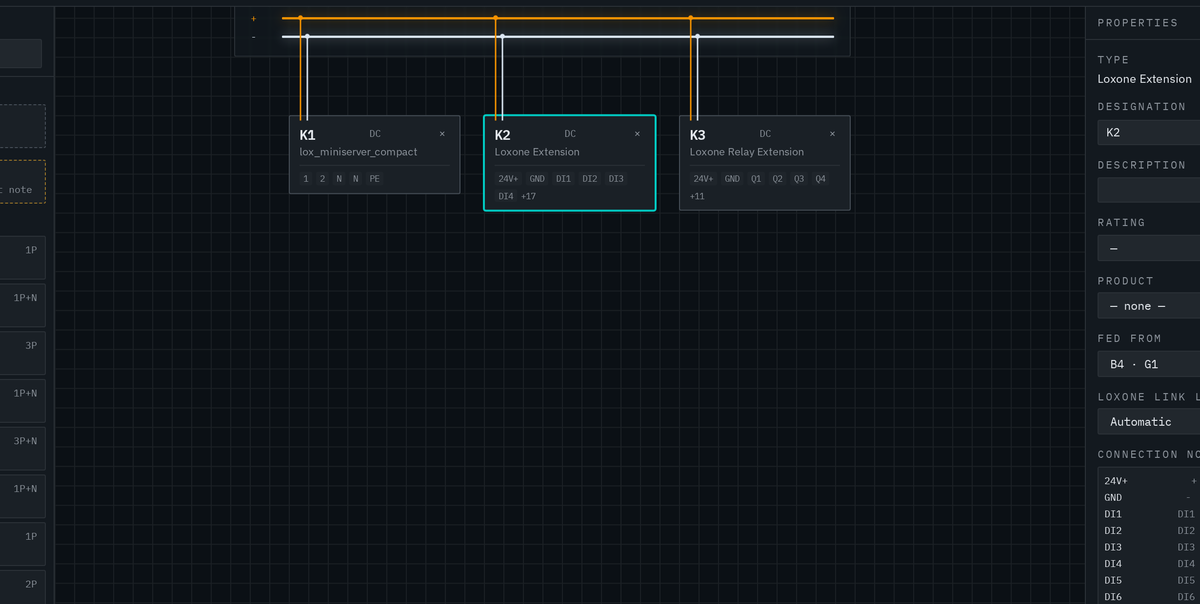Viewport: 1200px width, 604px height.
Task: Click the DI4 terminal on K2 card
Action: click(506, 196)
